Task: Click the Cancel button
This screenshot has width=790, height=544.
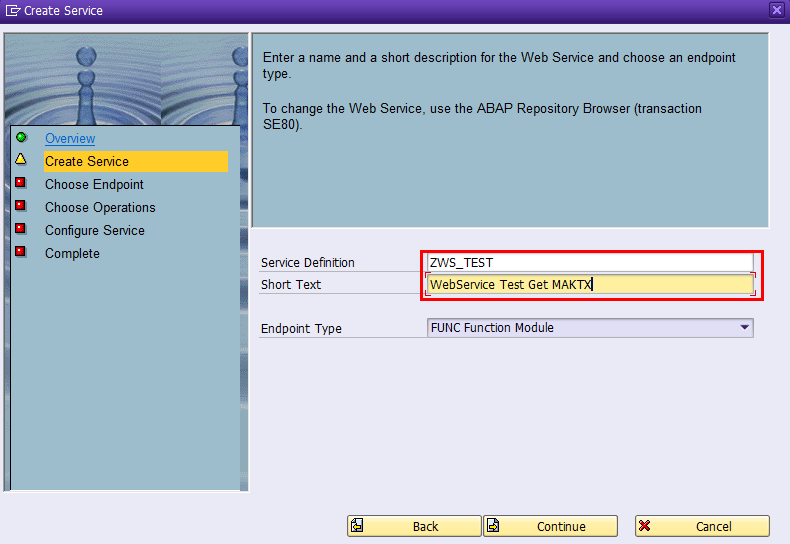Action: pyautogui.click(x=702, y=526)
